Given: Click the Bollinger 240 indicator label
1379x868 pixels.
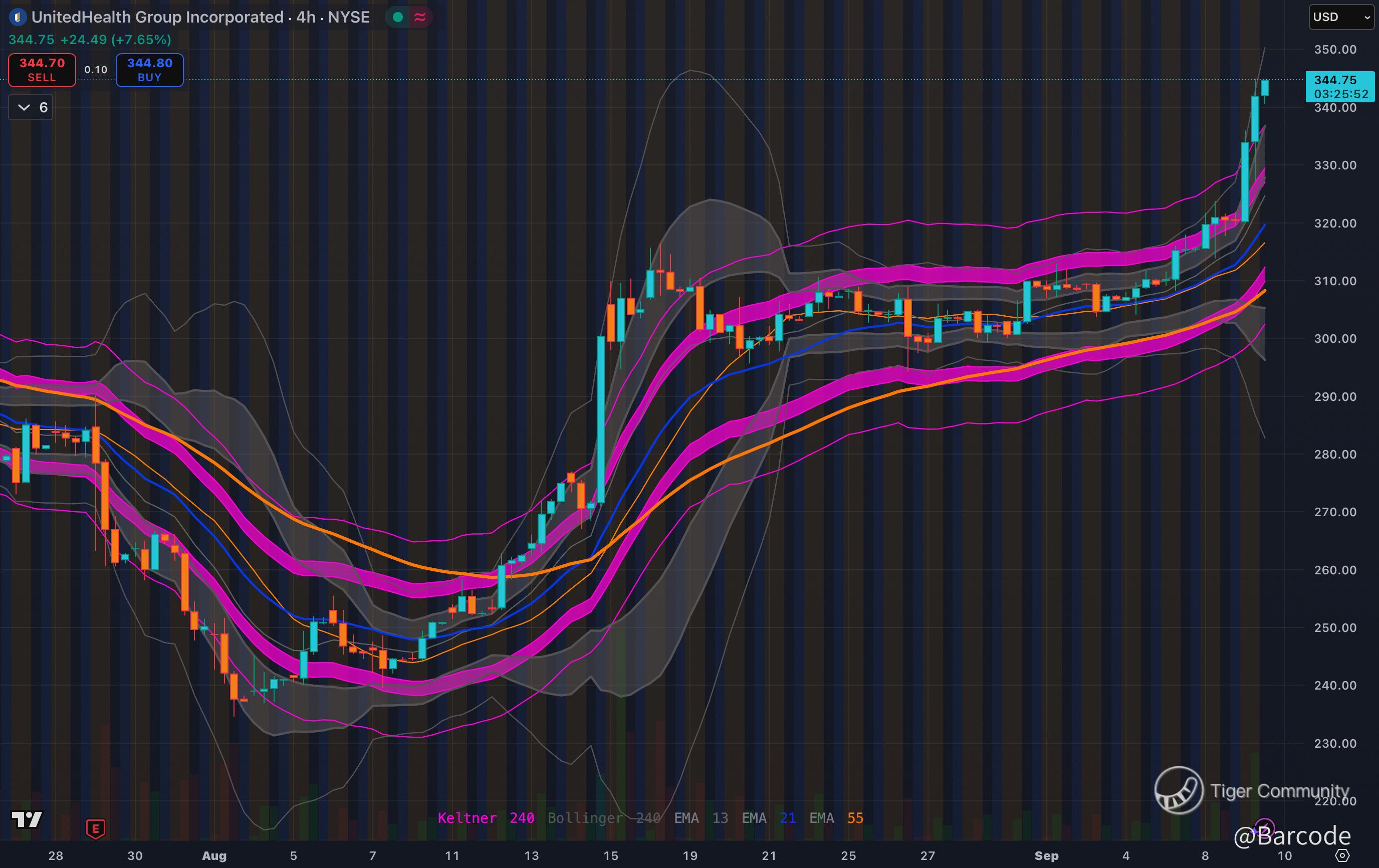Looking at the screenshot, I should coord(604,817).
